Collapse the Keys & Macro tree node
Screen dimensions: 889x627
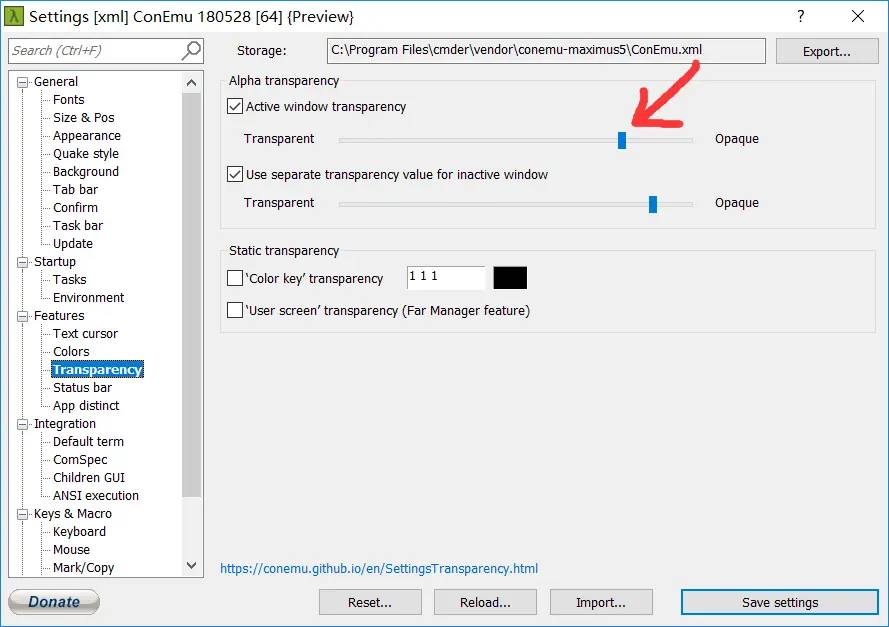(x=22, y=514)
